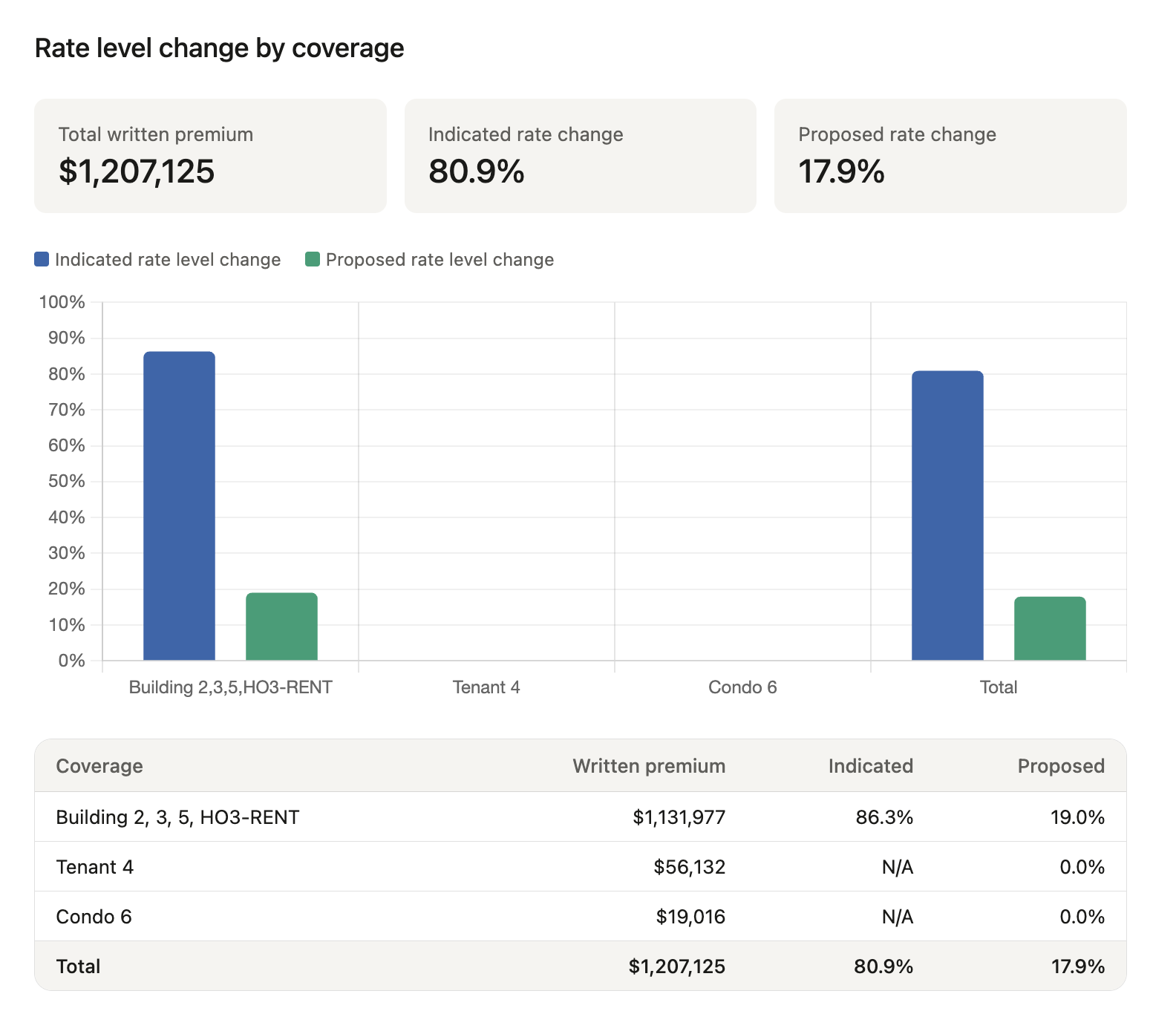
Task: Select the Total written premium card
Action: click(210, 156)
